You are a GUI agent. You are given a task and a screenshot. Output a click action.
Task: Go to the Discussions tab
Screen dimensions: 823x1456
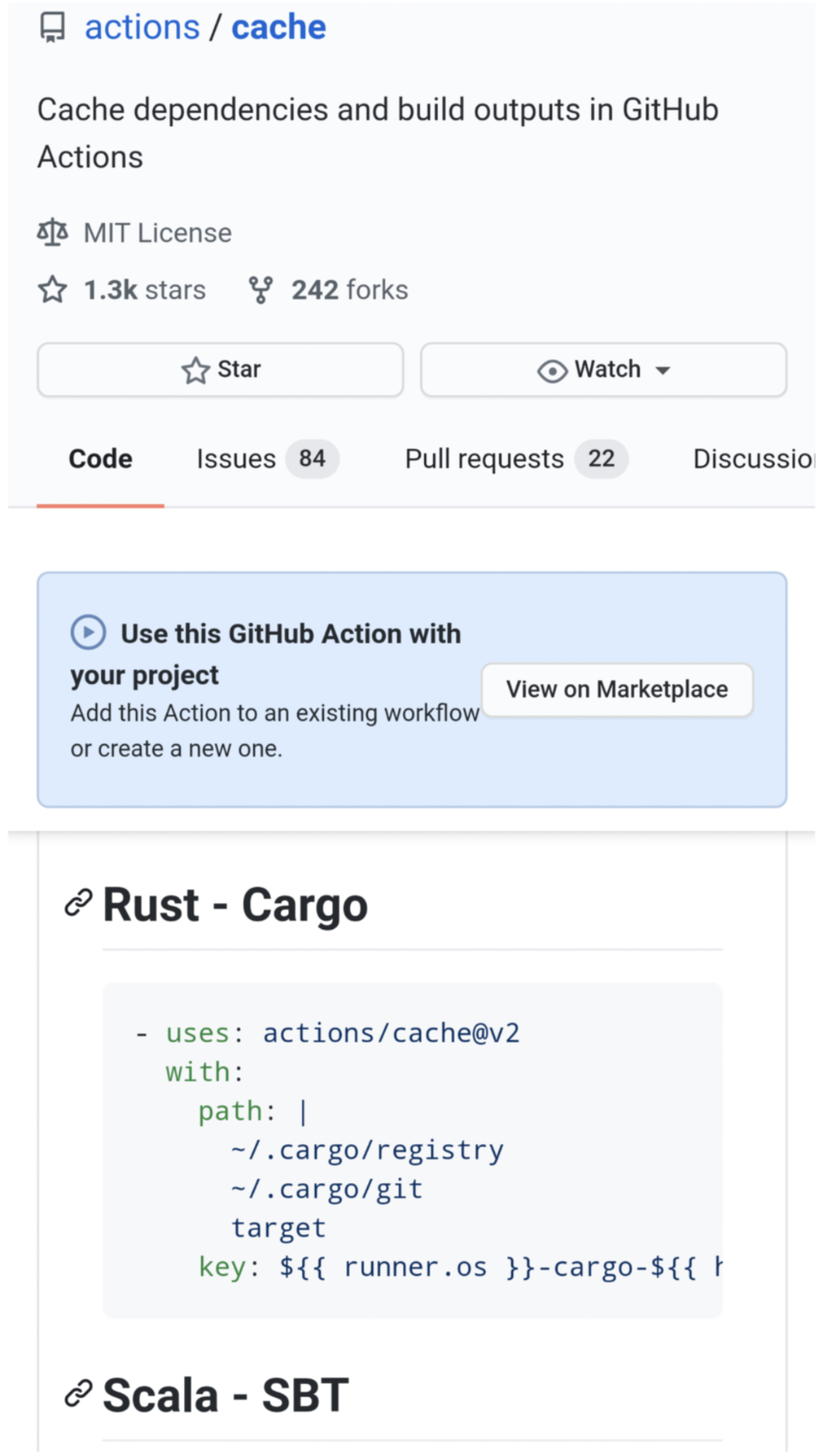752,459
